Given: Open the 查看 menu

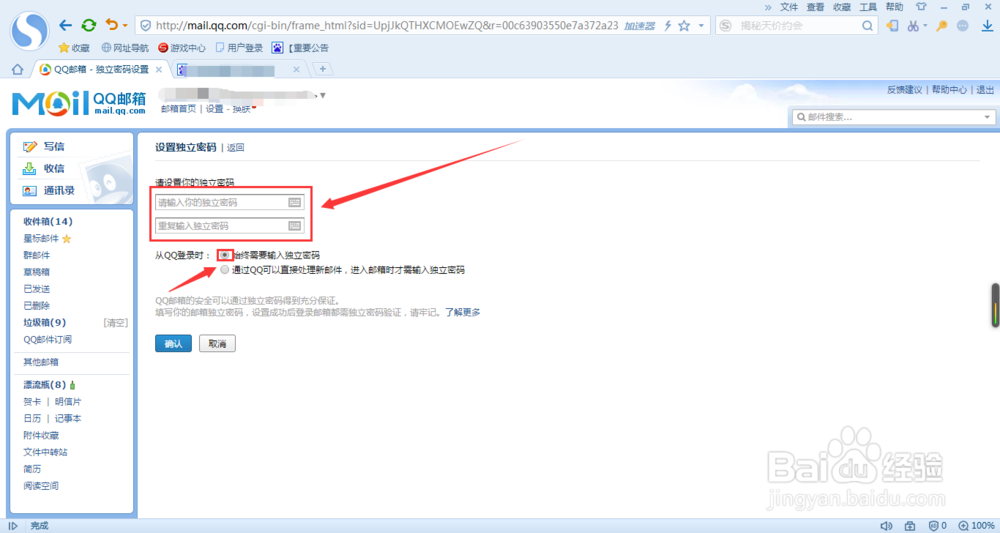Looking at the screenshot, I should [815, 7].
